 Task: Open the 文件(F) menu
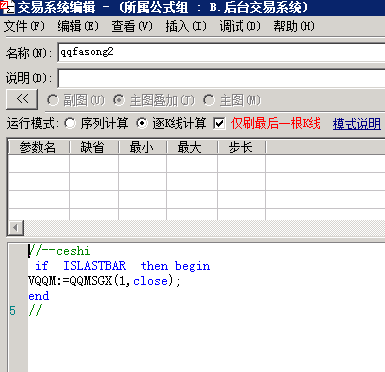tap(24, 26)
